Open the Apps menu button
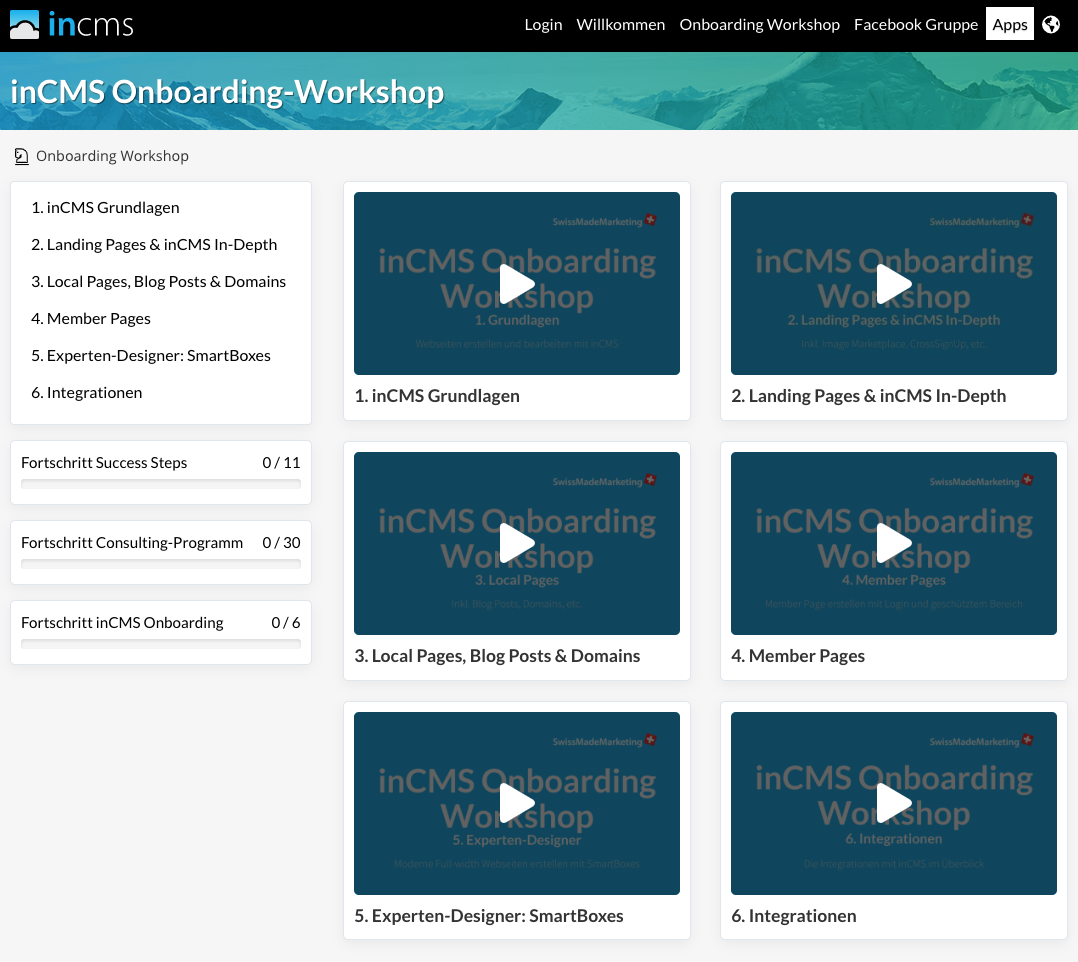 tap(1010, 24)
